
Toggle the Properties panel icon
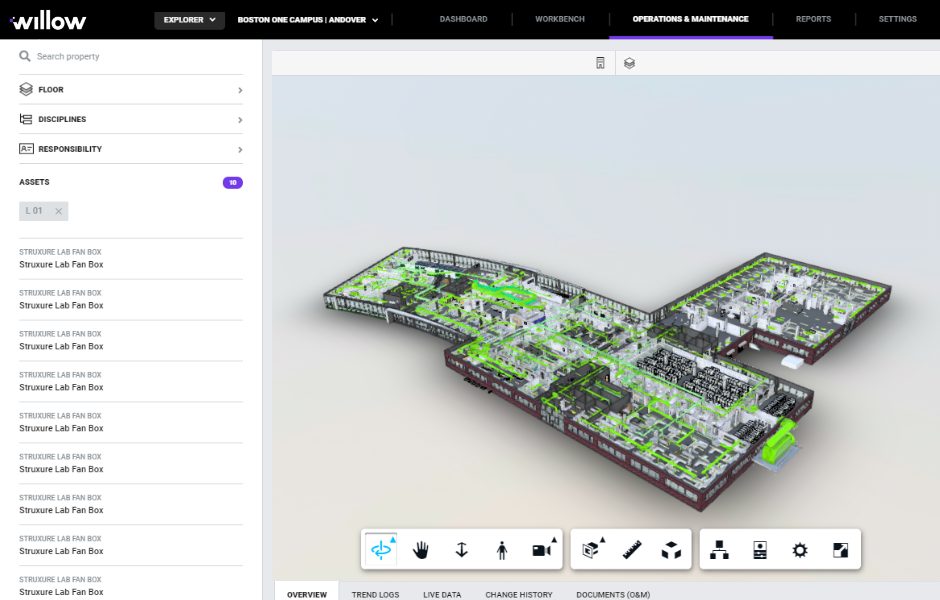[759, 549]
